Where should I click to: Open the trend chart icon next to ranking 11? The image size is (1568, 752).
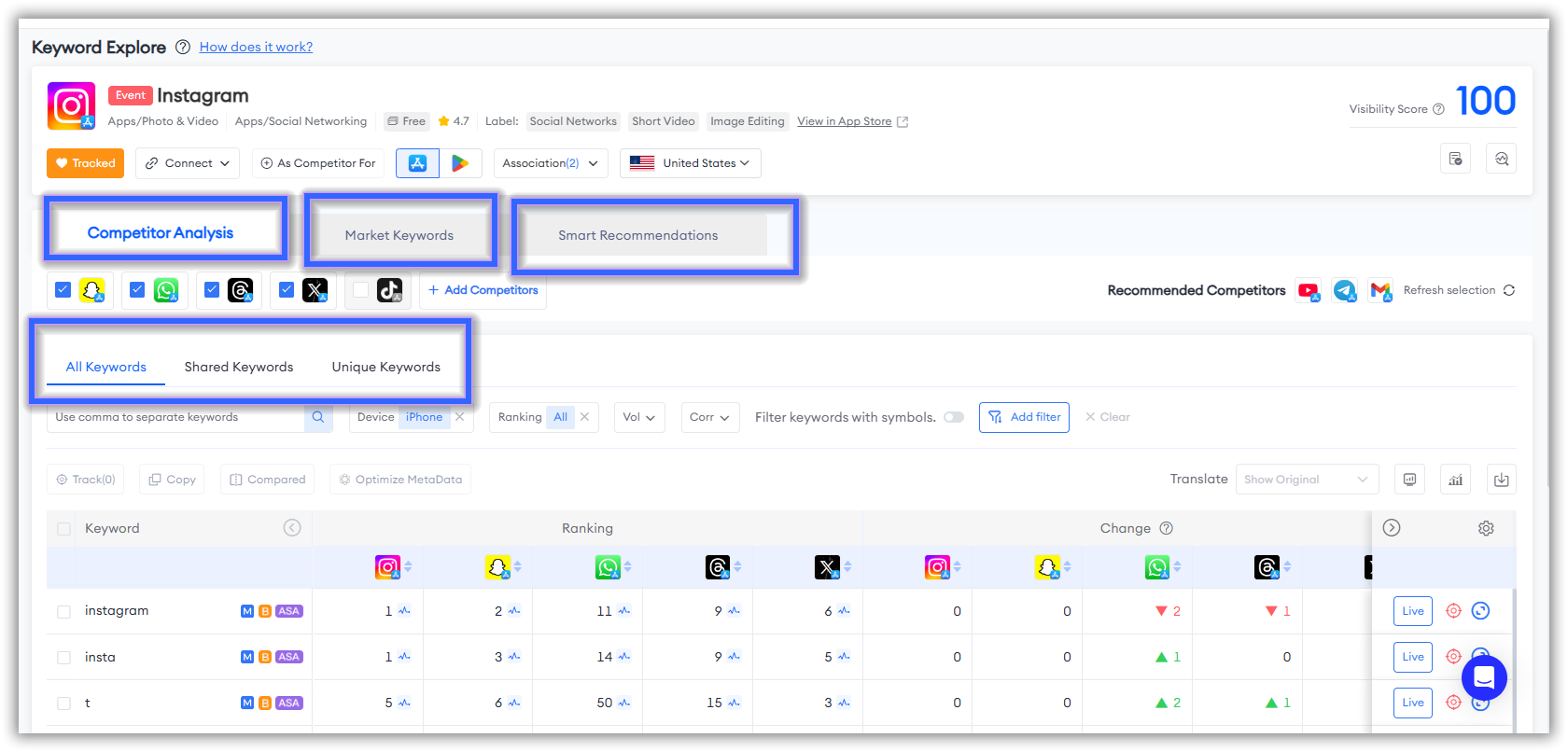pyautogui.click(x=624, y=611)
